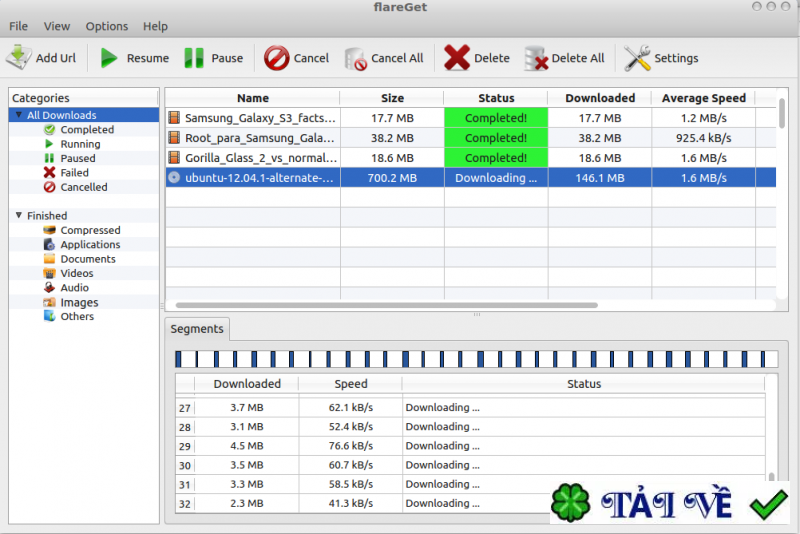Click the Compressed category icon

(x=49, y=230)
